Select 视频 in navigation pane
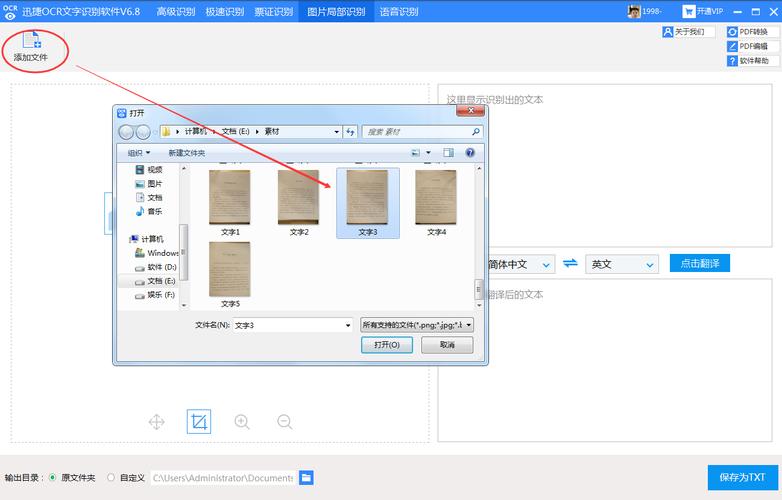This screenshot has width=782, height=500. [149, 169]
